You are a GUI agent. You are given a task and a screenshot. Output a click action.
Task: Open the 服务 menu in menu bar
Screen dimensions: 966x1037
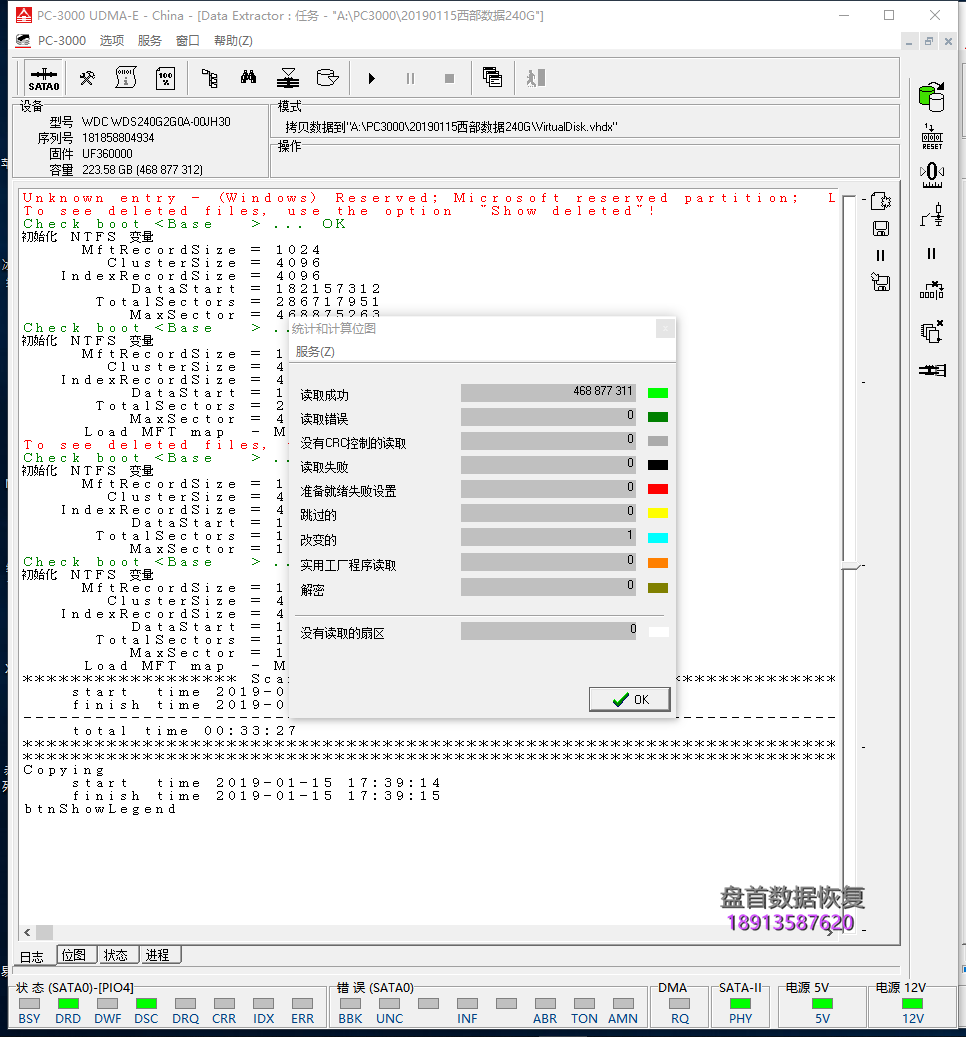(x=149, y=40)
